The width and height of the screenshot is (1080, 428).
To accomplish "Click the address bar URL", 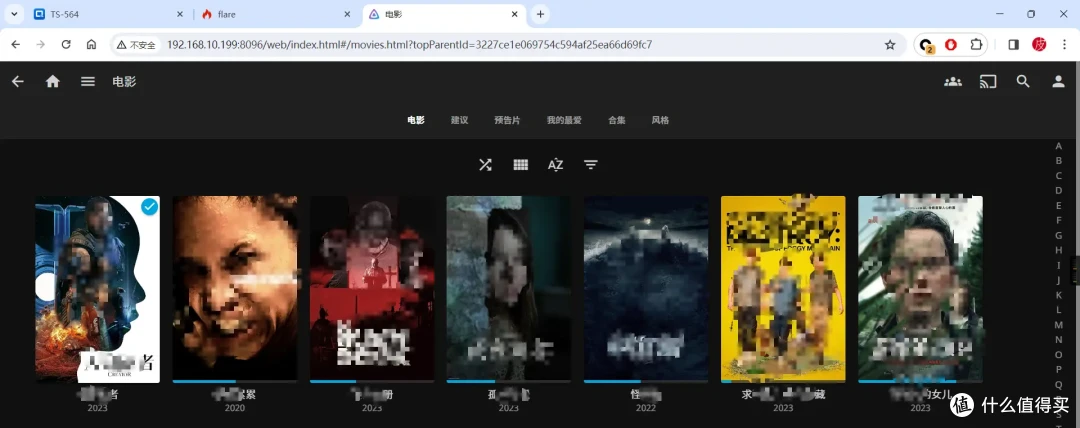I will click(409, 45).
